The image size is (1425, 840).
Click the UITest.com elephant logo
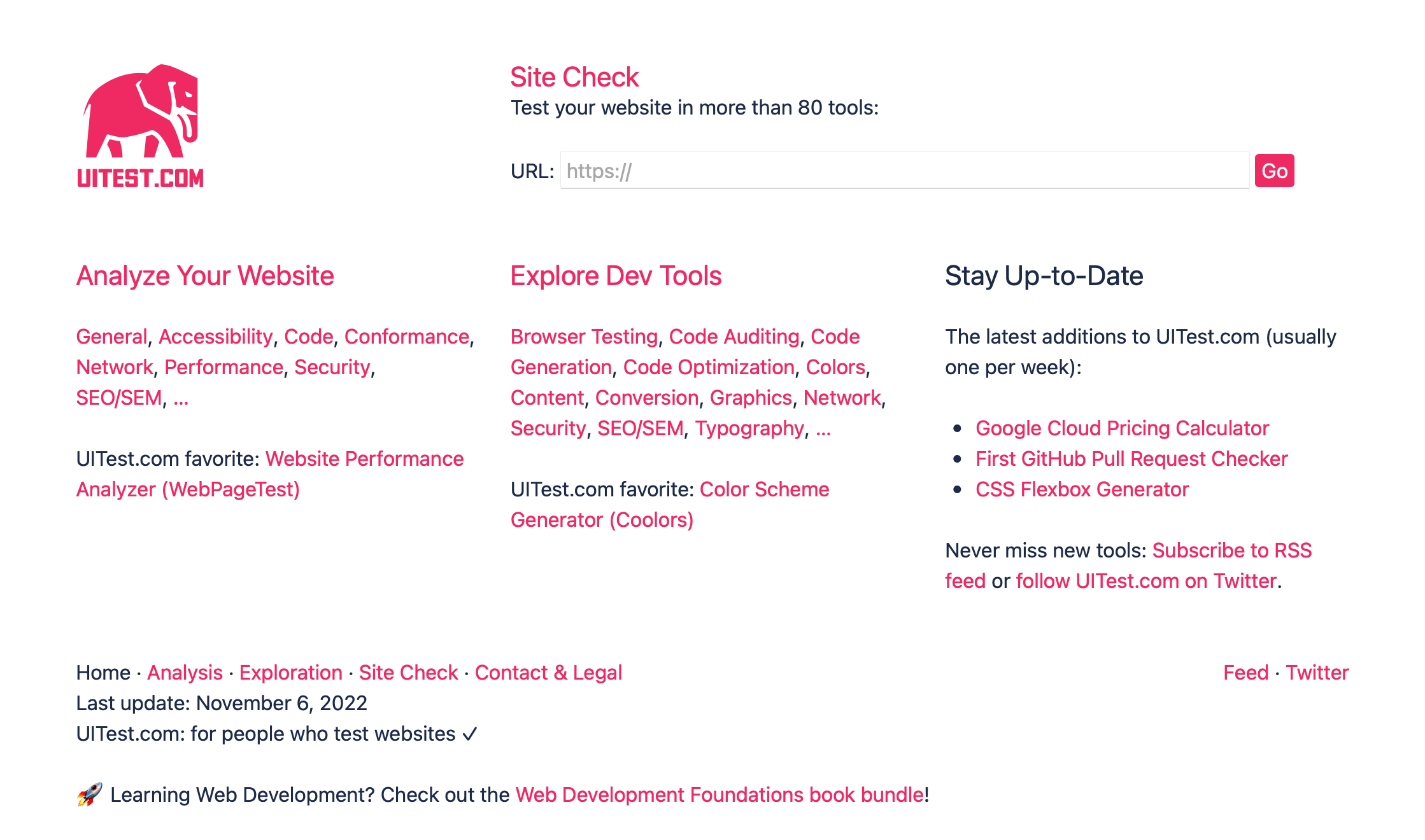point(140,126)
